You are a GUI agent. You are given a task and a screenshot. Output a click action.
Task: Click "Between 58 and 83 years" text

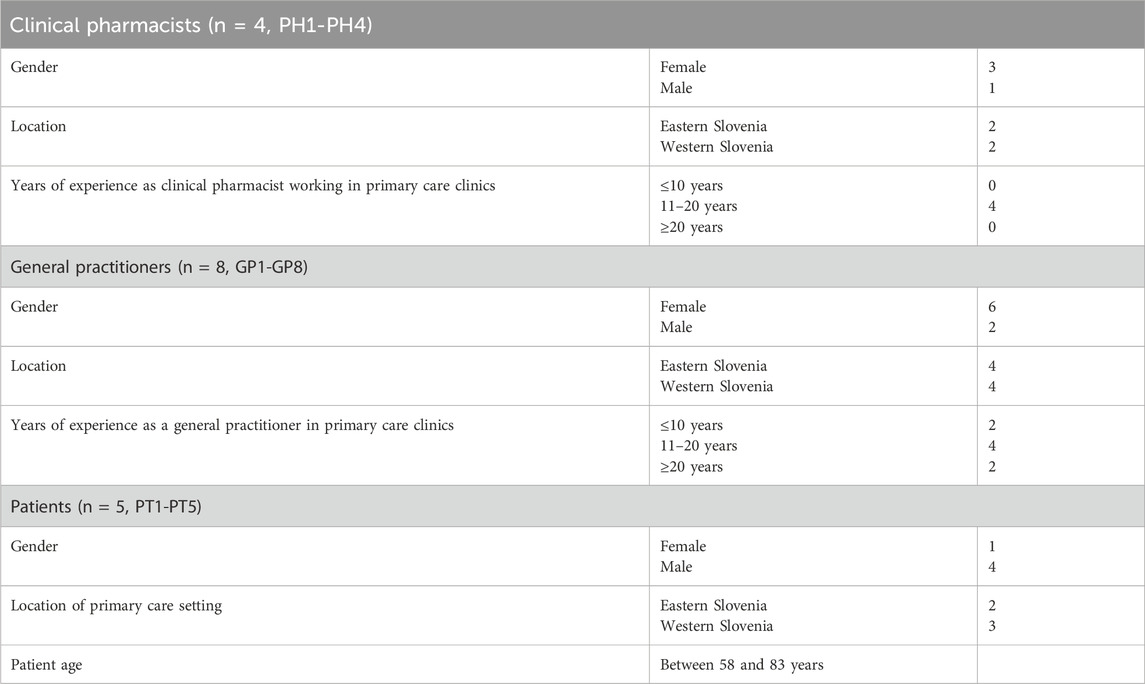(742, 664)
